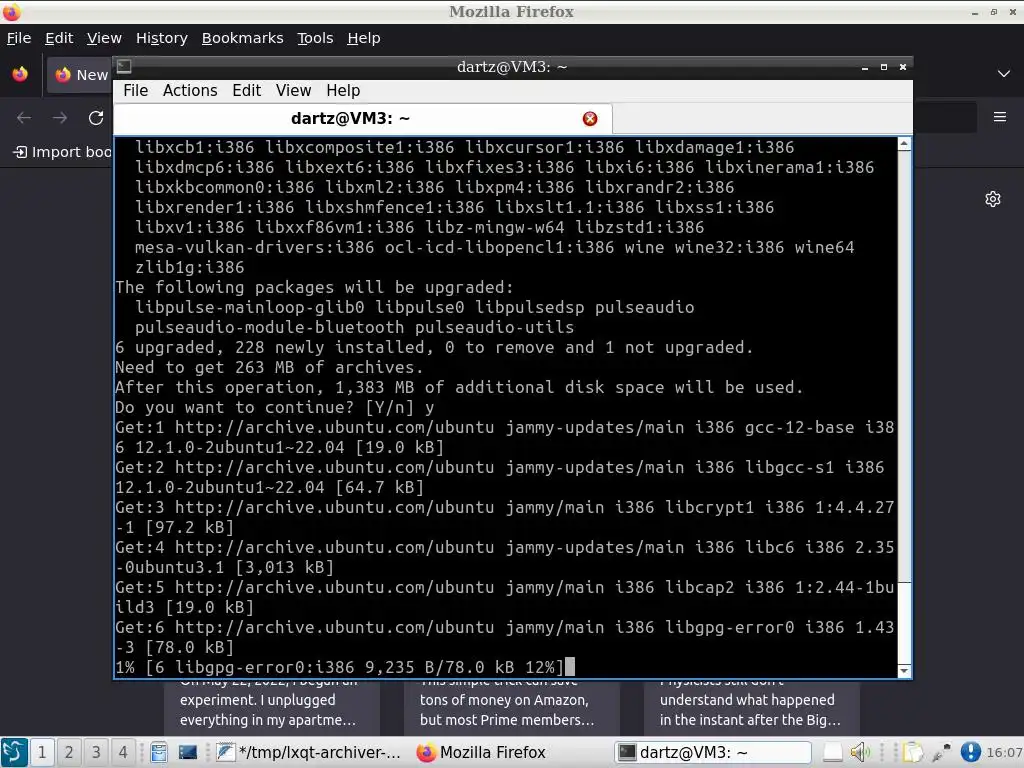Open Amazon Prime money-saving story card
1024x768 pixels.
[511, 707]
